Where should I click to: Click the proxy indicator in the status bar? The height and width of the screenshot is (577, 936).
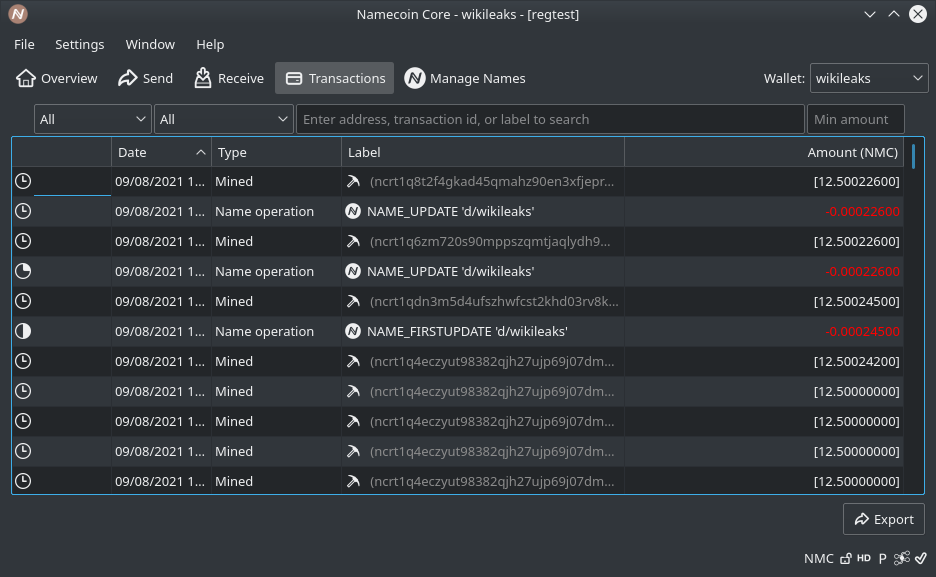pyautogui.click(x=881, y=558)
